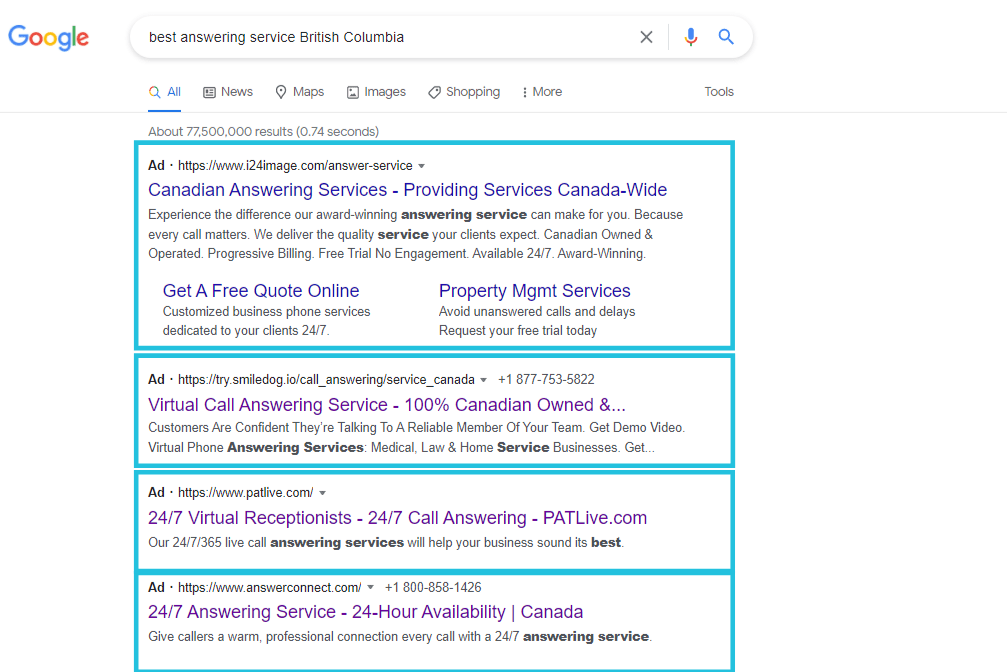Clear the search box with the X icon
This screenshot has height=672, width=1007.
pyautogui.click(x=646, y=37)
